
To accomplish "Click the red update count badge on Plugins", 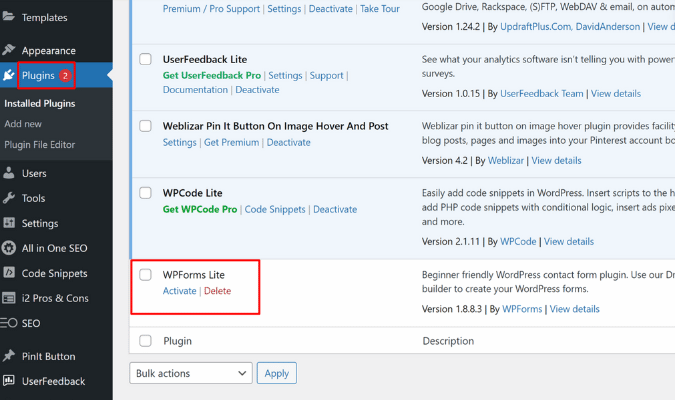I will point(65,76).
